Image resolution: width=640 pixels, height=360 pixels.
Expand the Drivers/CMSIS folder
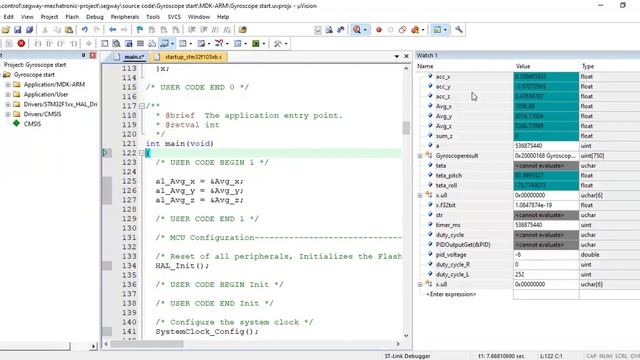tap(8, 114)
